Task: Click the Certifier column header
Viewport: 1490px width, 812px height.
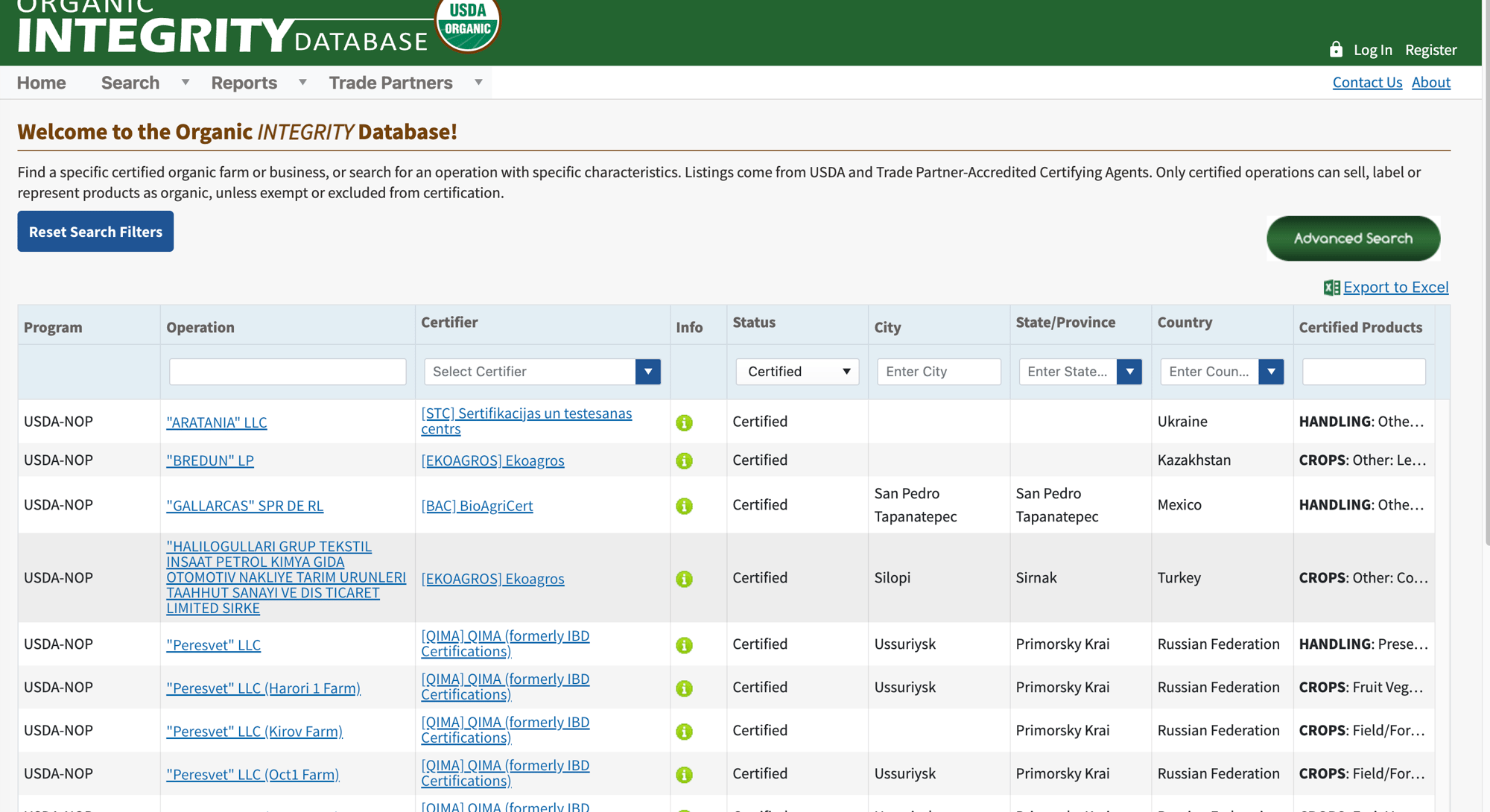Action: [x=449, y=322]
